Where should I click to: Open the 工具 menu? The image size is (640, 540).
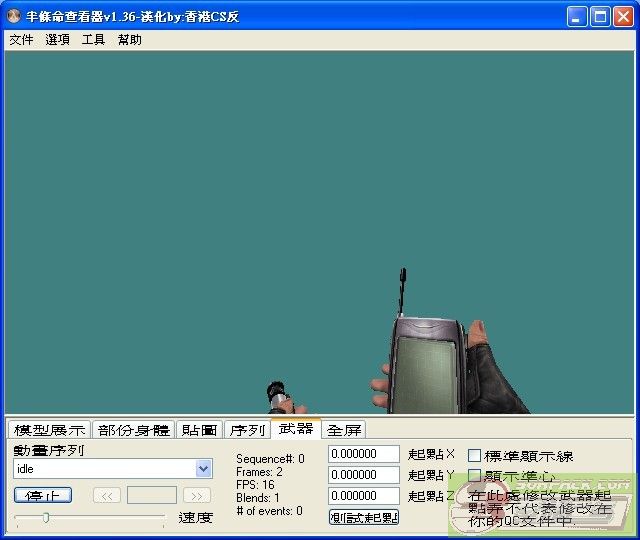pyautogui.click(x=93, y=40)
